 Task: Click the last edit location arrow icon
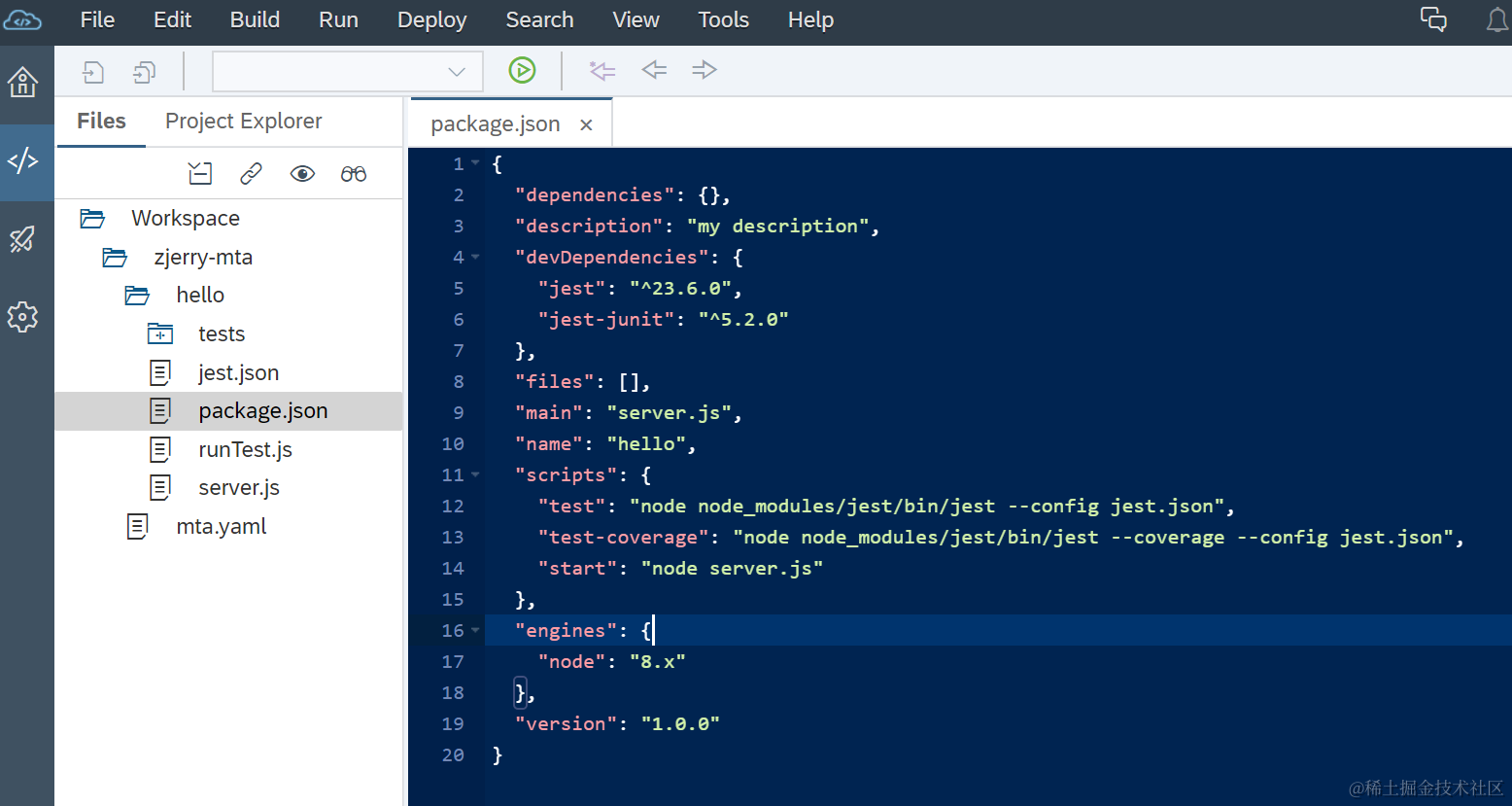[602, 70]
